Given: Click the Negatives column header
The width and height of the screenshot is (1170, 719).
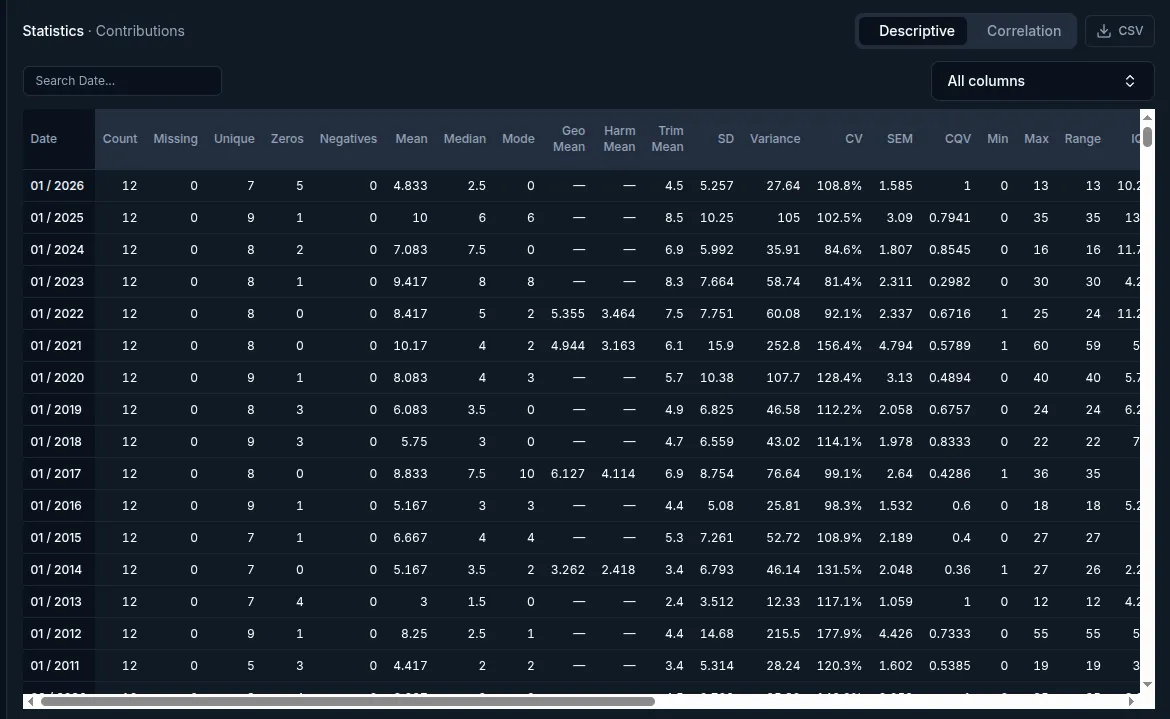Looking at the screenshot, I should (x=348, y=139).
